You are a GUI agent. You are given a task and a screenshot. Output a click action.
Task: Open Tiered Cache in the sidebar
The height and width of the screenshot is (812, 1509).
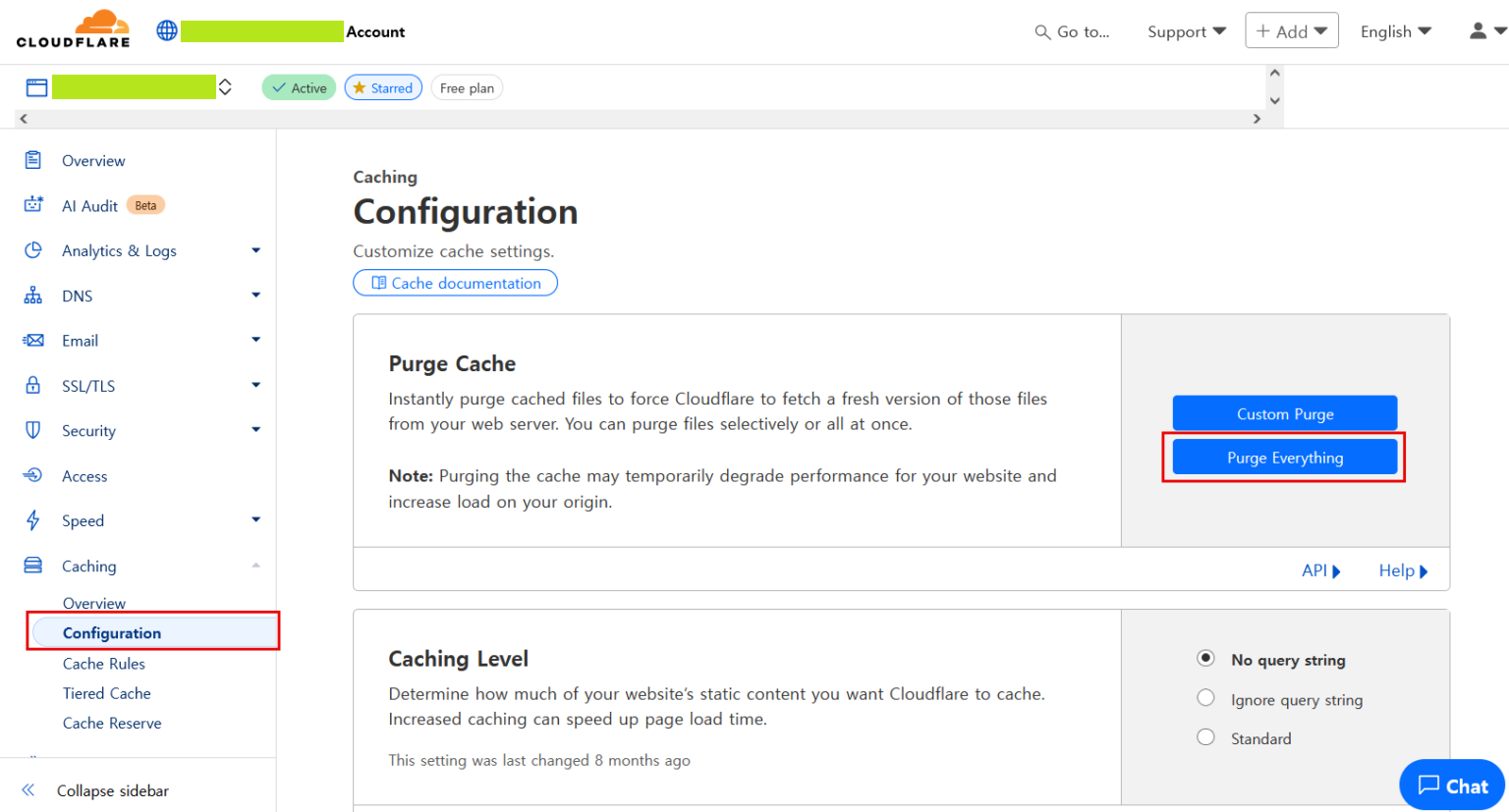107,693
